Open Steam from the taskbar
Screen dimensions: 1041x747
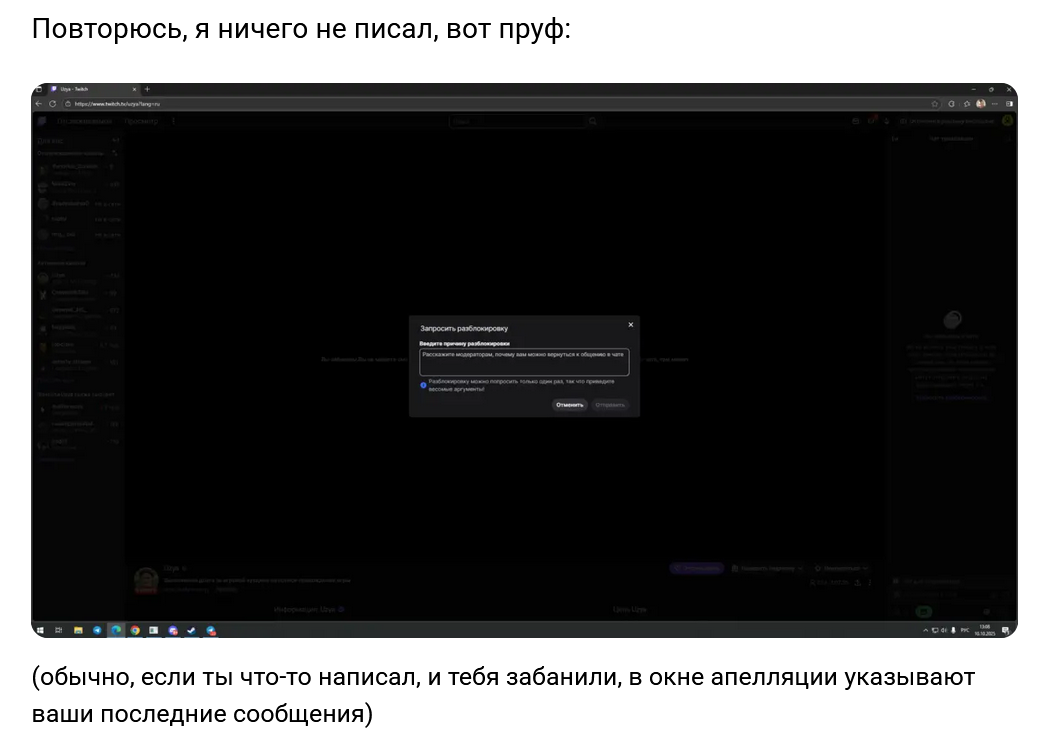(192, 630)
